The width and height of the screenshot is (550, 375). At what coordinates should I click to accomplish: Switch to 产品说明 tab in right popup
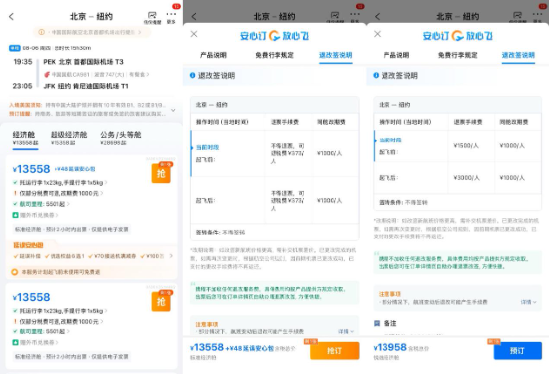[x=396, y=55]
